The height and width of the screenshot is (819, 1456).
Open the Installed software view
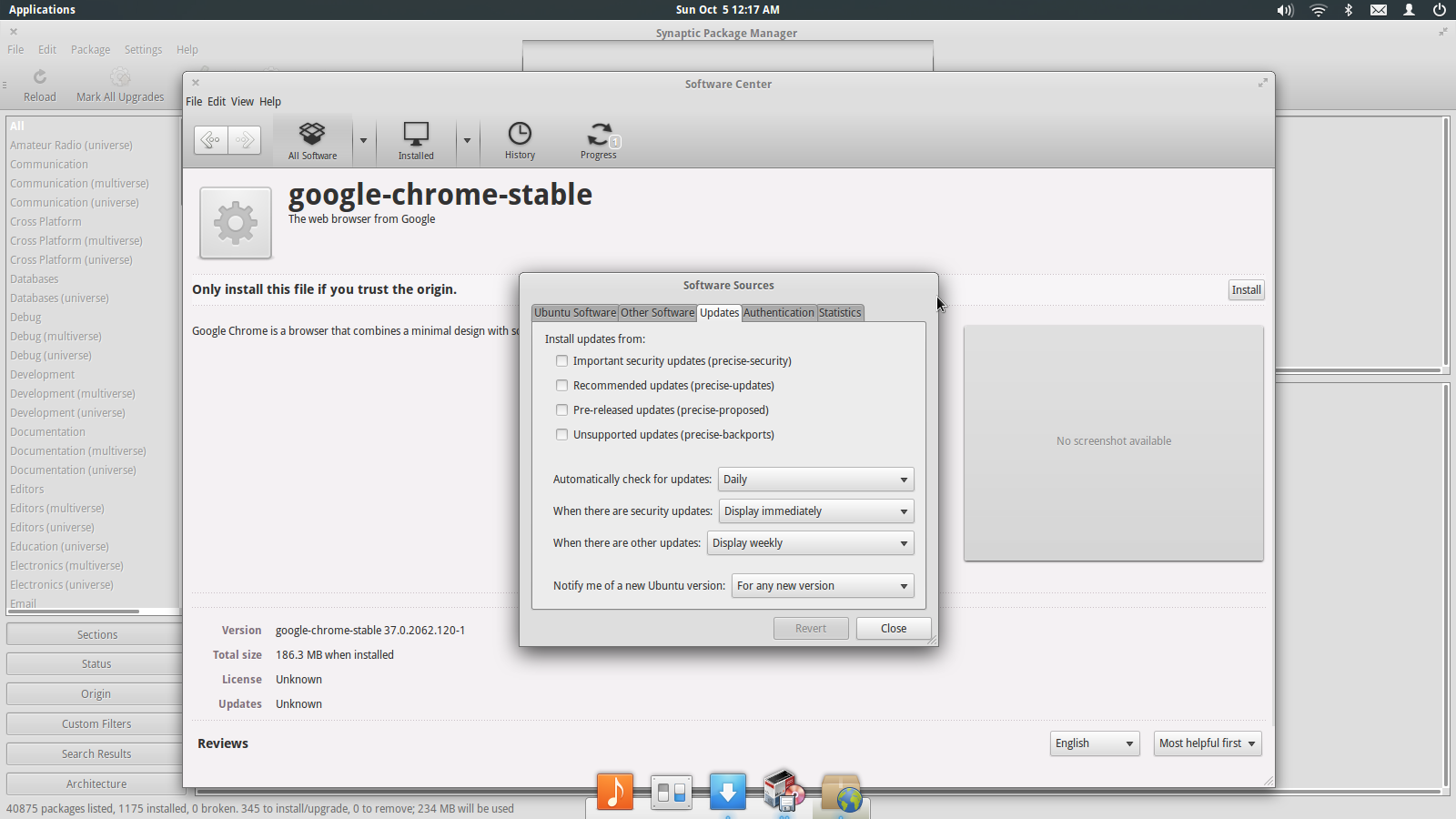(416, 141)
